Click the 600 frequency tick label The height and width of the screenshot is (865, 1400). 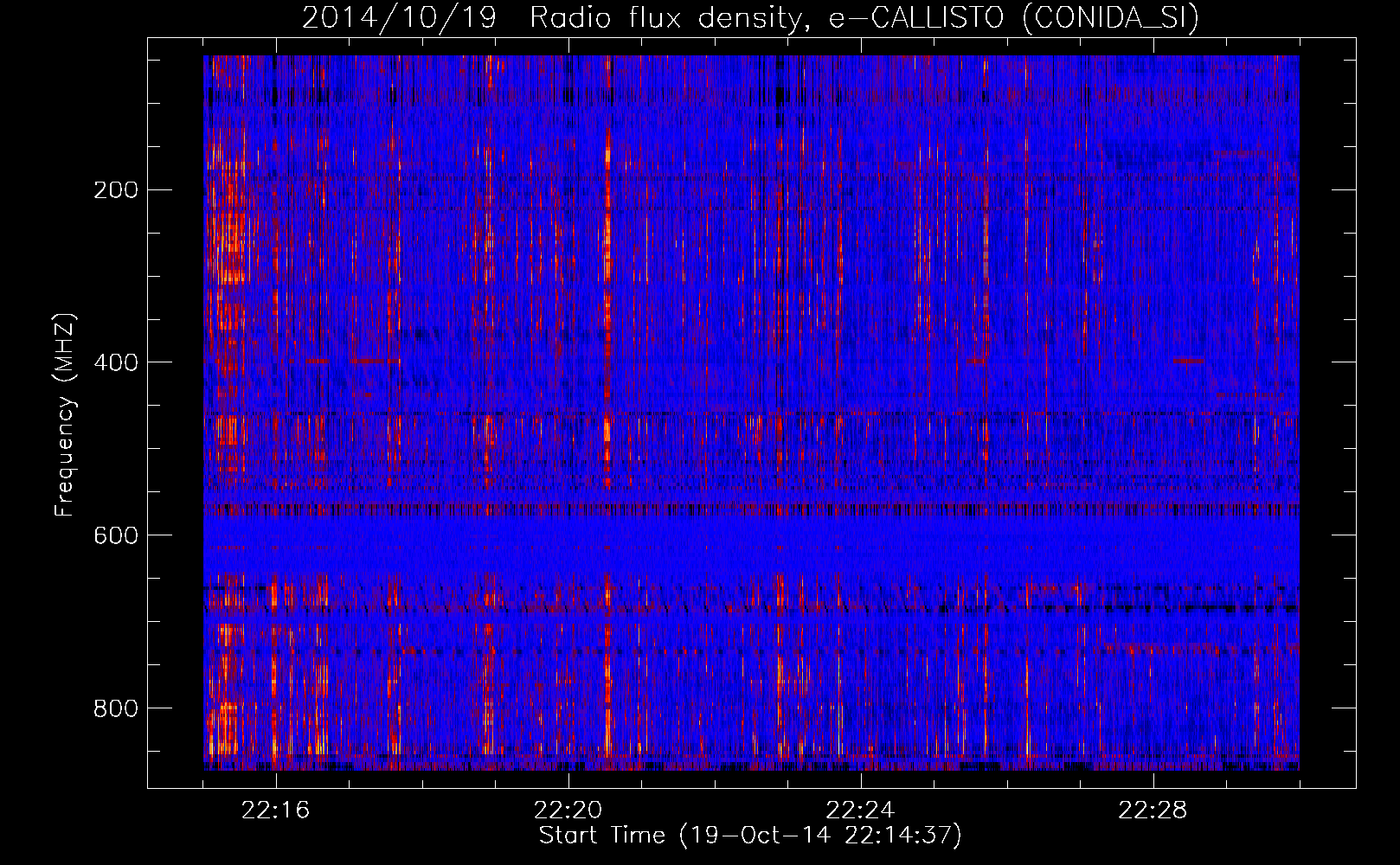coord(115,535)
